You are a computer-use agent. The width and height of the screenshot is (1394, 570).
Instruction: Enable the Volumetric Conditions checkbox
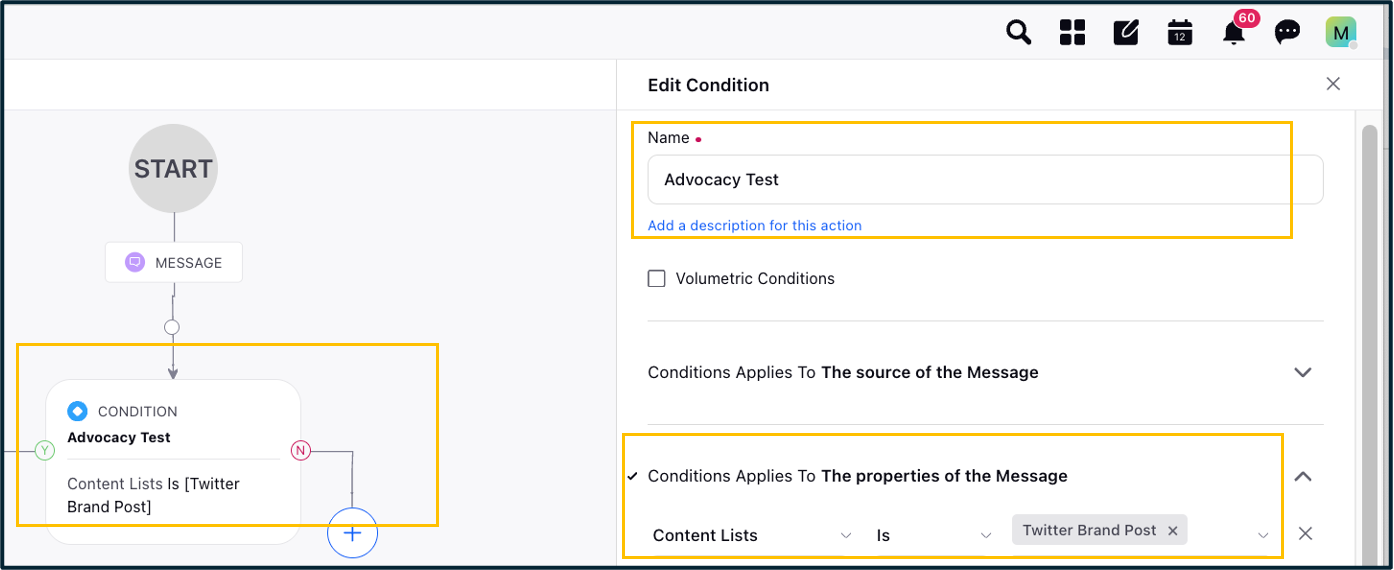click(x=656, y=279)
